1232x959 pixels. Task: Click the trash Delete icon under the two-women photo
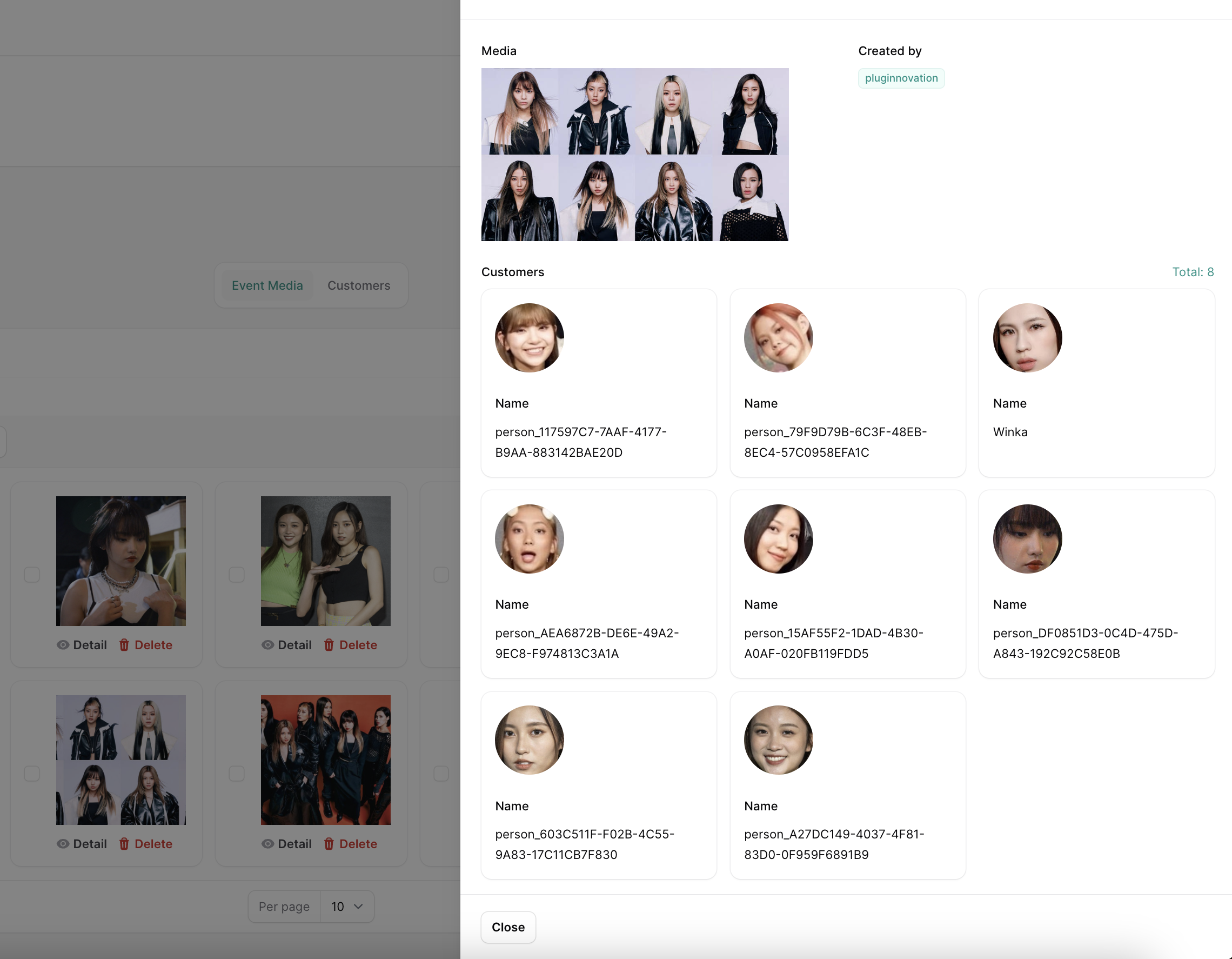(329, 644)
